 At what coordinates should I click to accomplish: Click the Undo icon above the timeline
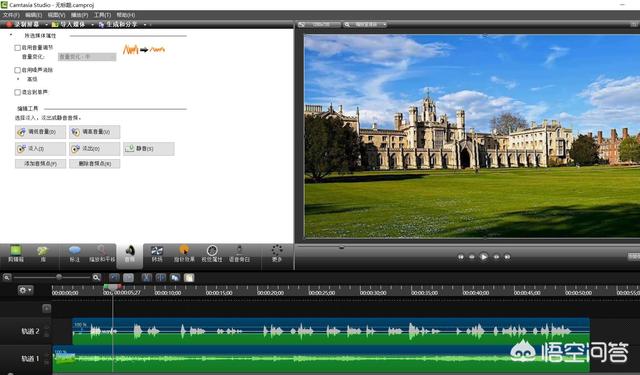115,277
